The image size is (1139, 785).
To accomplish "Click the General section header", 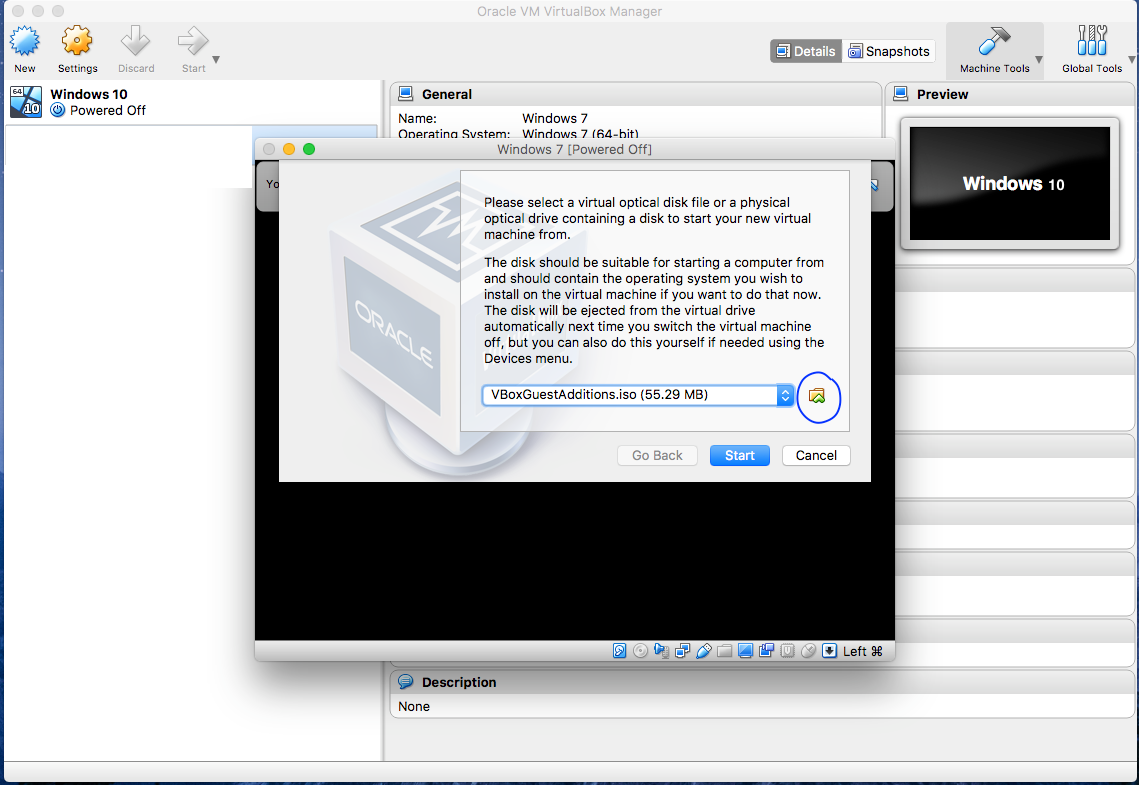I will [x=636, y=94].
